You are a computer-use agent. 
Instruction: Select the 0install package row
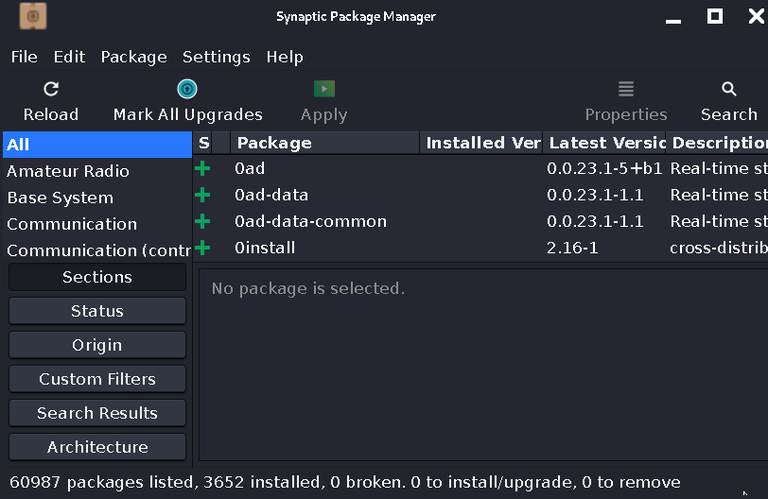click(x=265, y=247)
